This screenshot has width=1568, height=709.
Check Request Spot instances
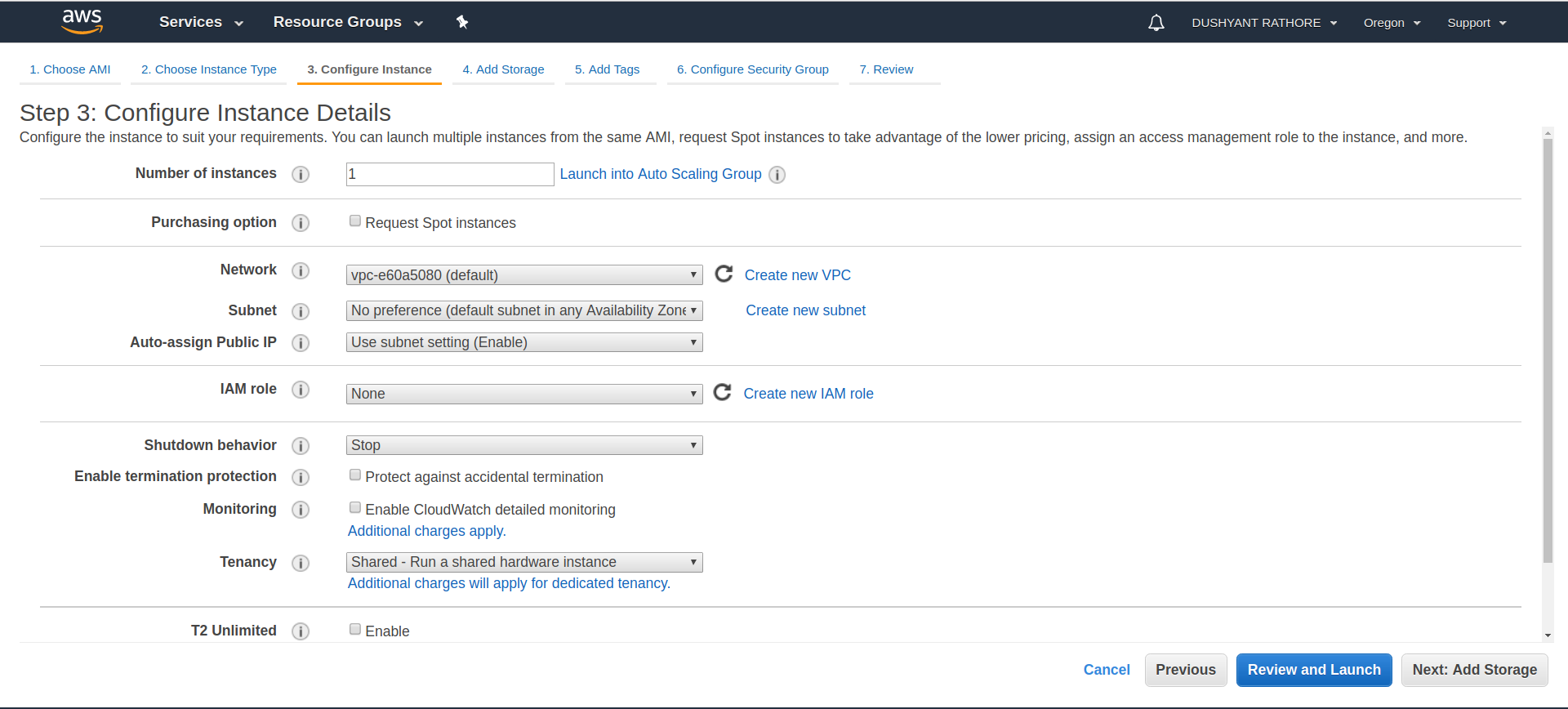click(355, 221)
